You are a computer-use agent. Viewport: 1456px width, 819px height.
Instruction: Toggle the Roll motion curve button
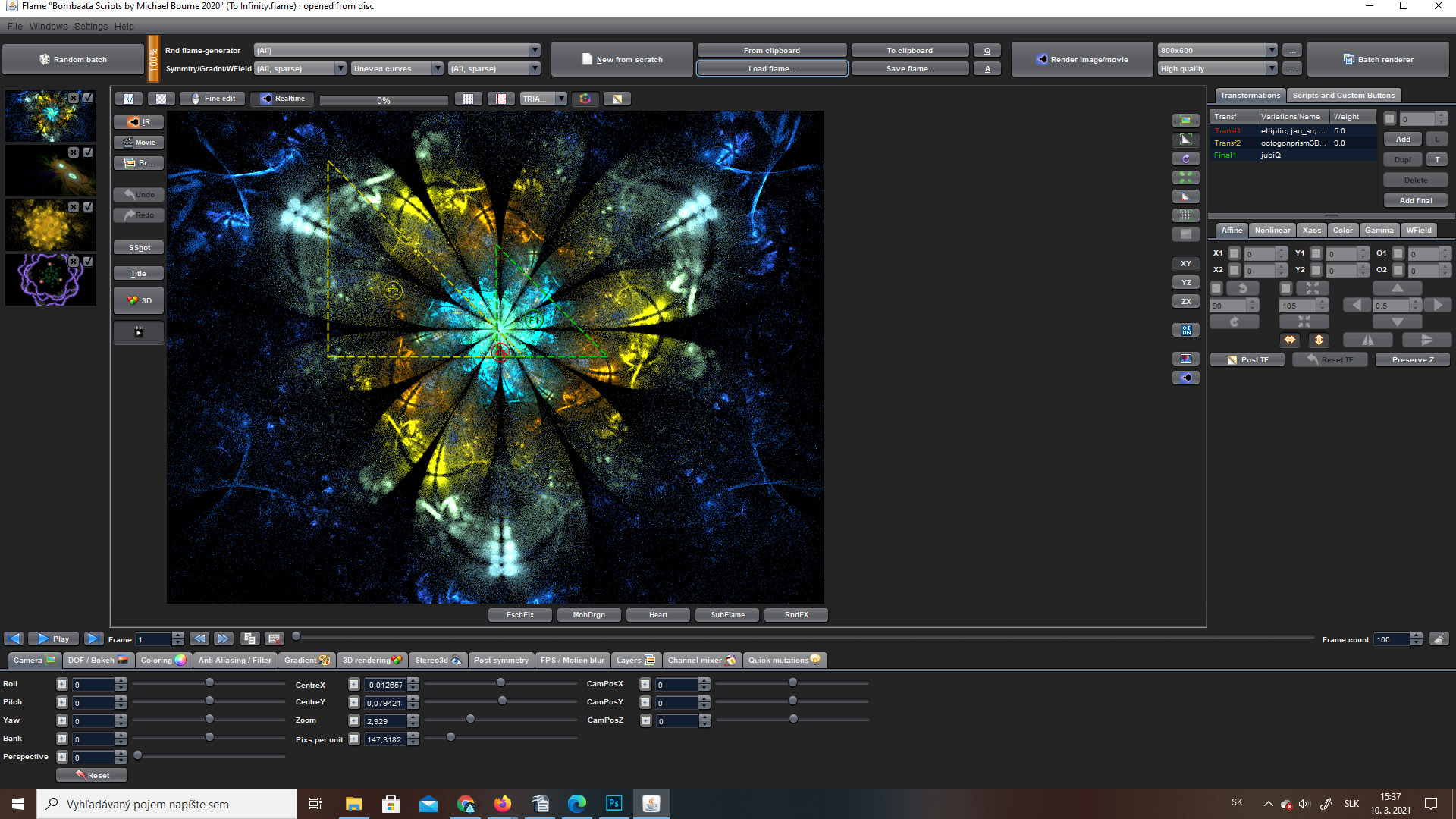[x=62, y=685]
